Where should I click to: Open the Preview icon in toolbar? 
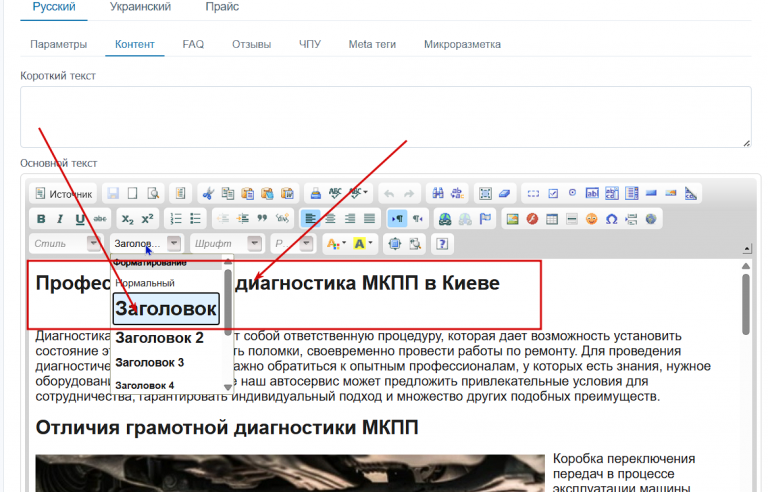click(x=153, y=194)
